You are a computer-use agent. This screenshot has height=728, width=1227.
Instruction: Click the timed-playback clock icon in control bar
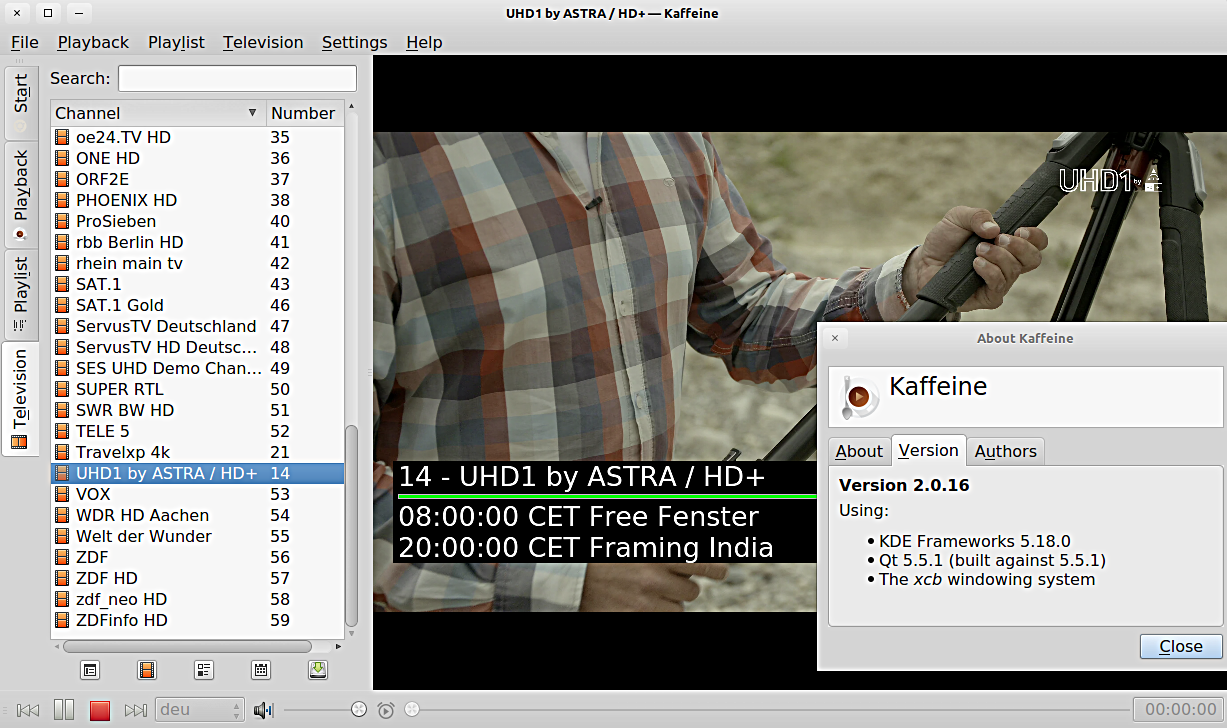tap(386, 710)
